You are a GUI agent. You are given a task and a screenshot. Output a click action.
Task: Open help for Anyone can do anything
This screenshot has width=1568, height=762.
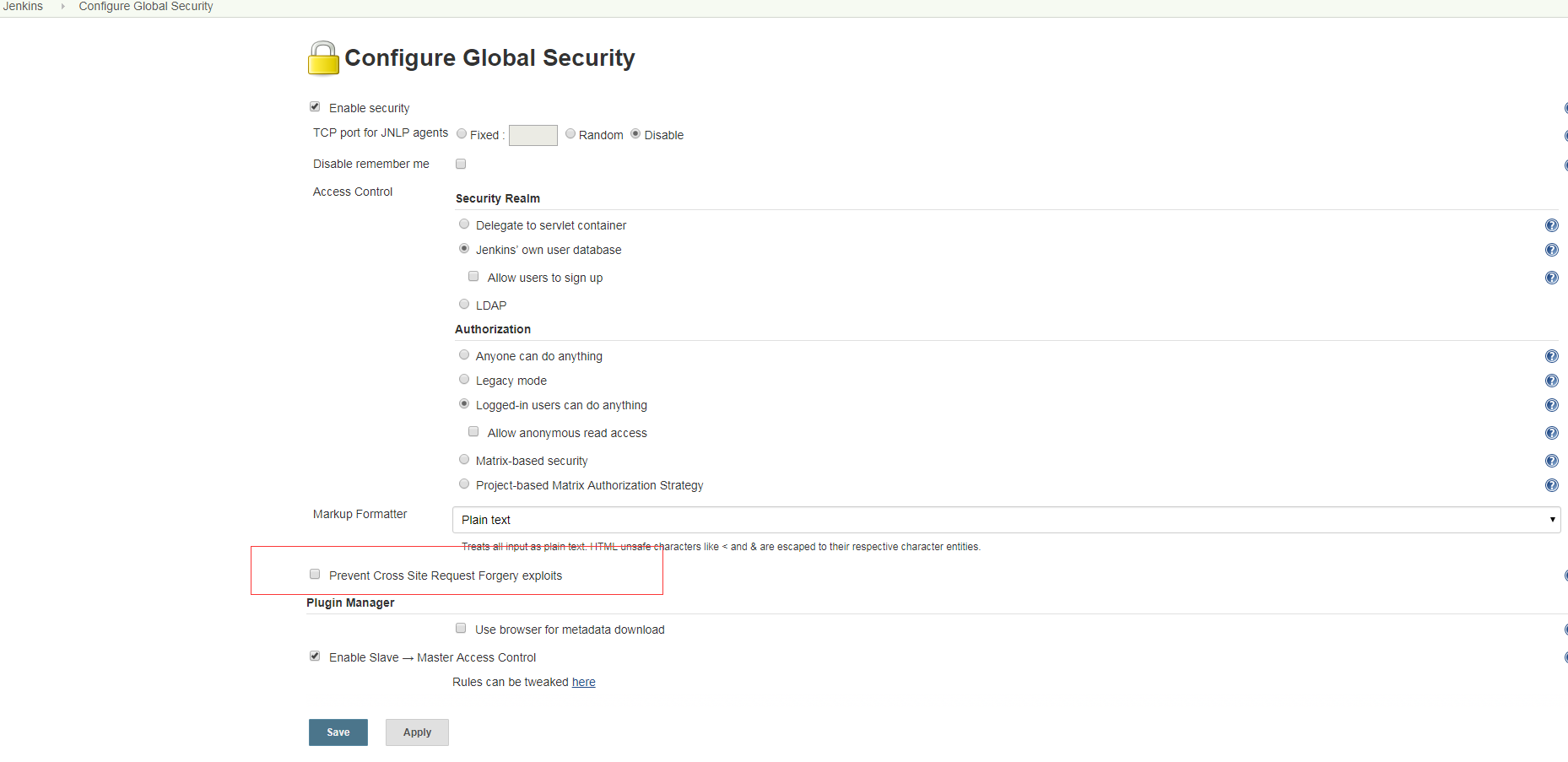coord(1552,356)
